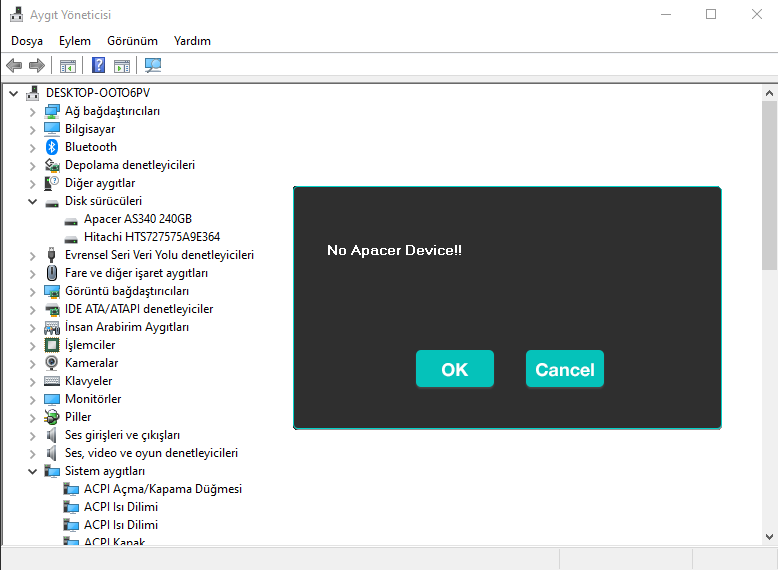The image size is (778, 570).
Task: Select the "Bilgisayar" category label
Action: [90, 129]
